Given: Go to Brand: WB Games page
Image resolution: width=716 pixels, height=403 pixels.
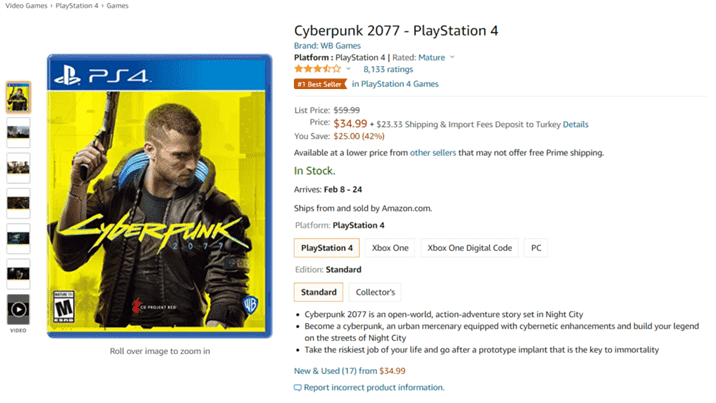Looking at the screenshot, I should (x=327, y=46).
